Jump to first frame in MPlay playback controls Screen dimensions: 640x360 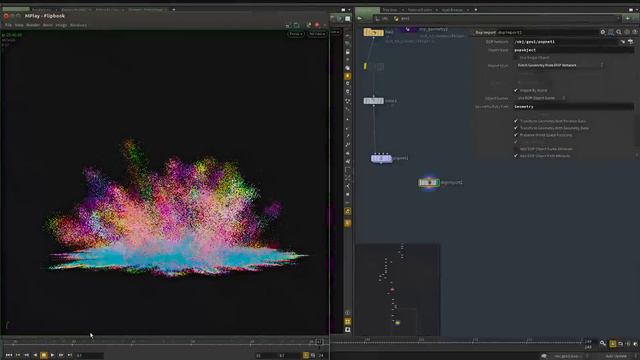(9, 355)
